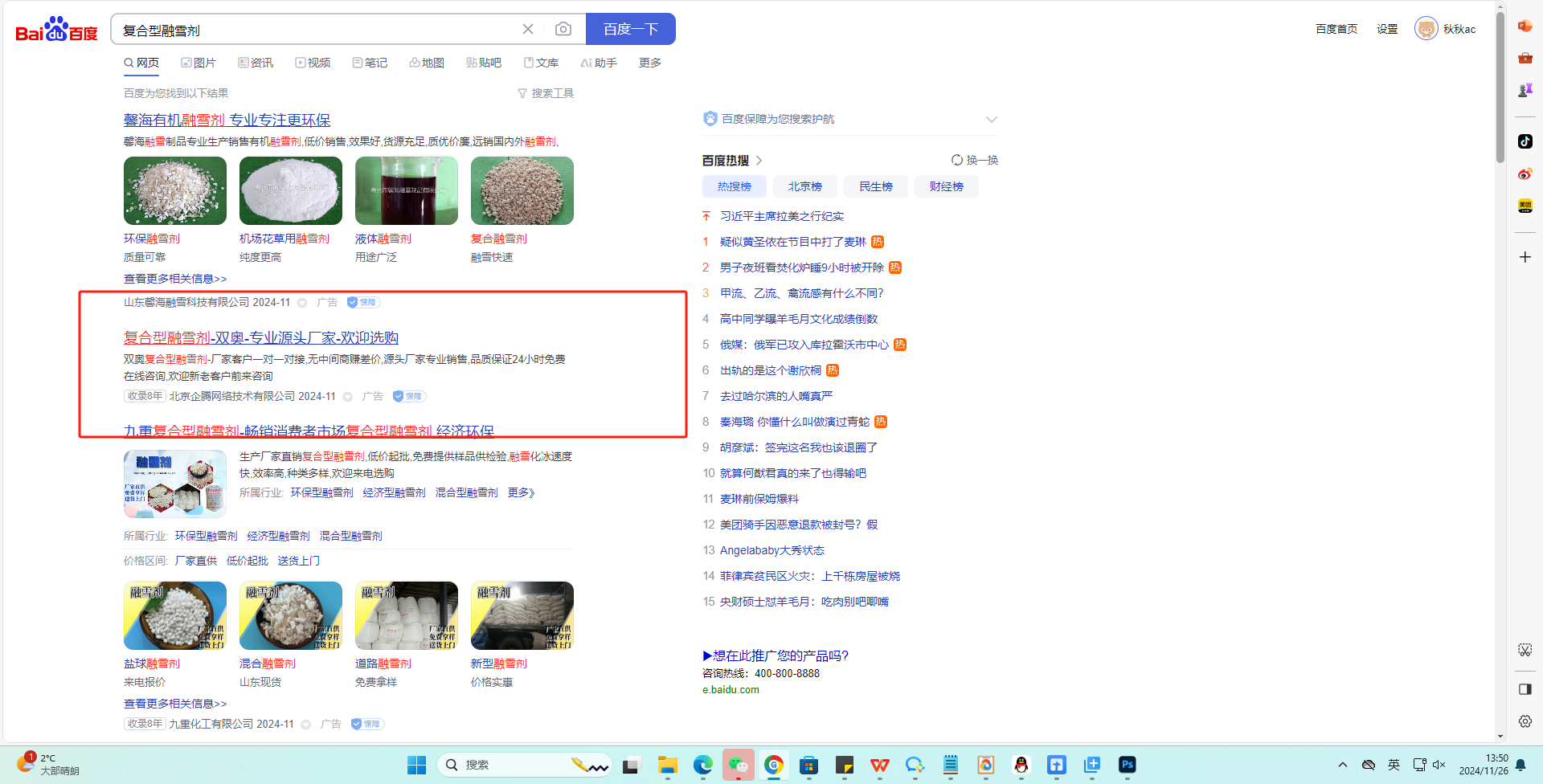Click the user avatar icon

pos(1426,29)
